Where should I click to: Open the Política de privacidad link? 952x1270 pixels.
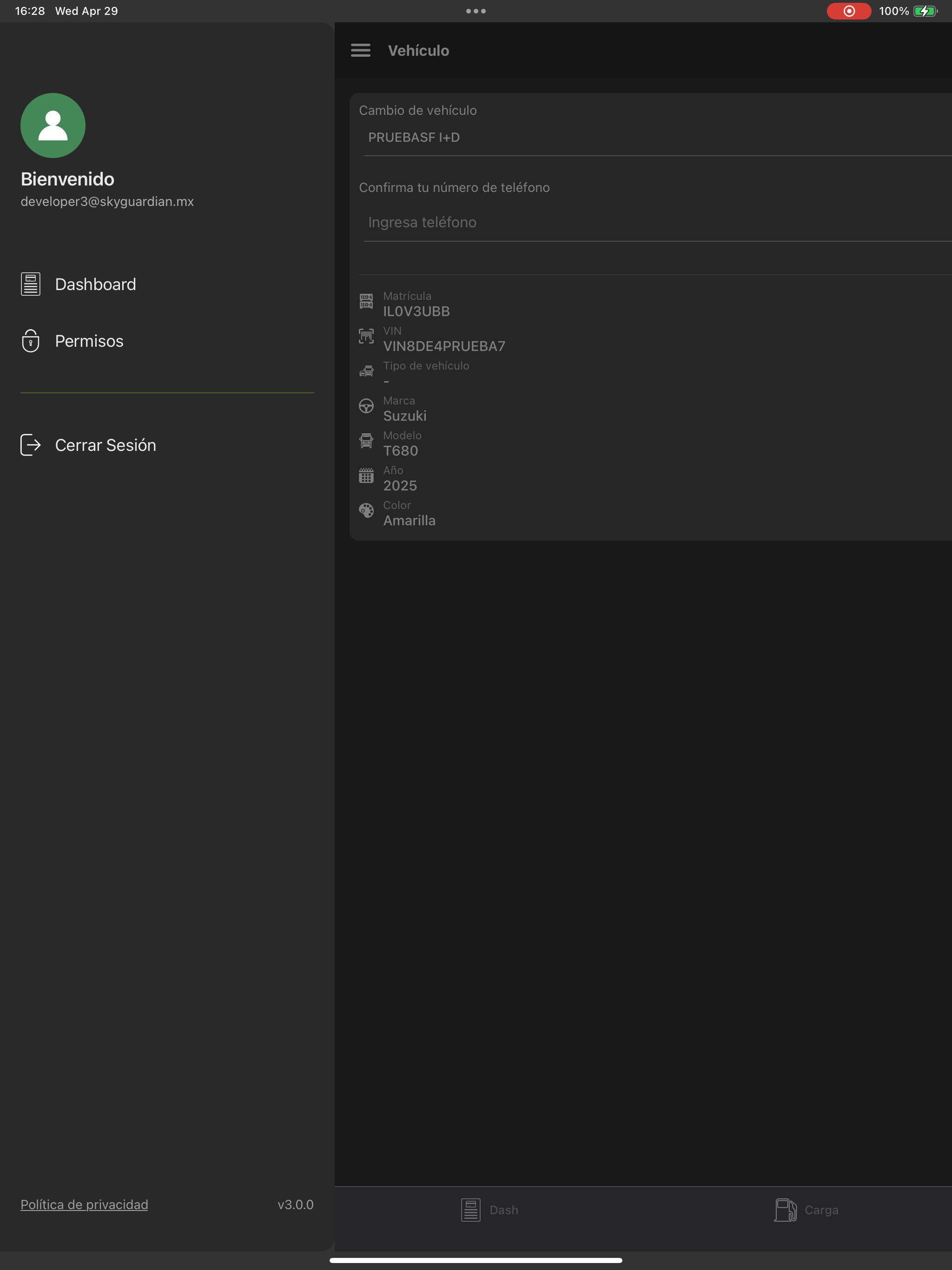pos(85,1204)
